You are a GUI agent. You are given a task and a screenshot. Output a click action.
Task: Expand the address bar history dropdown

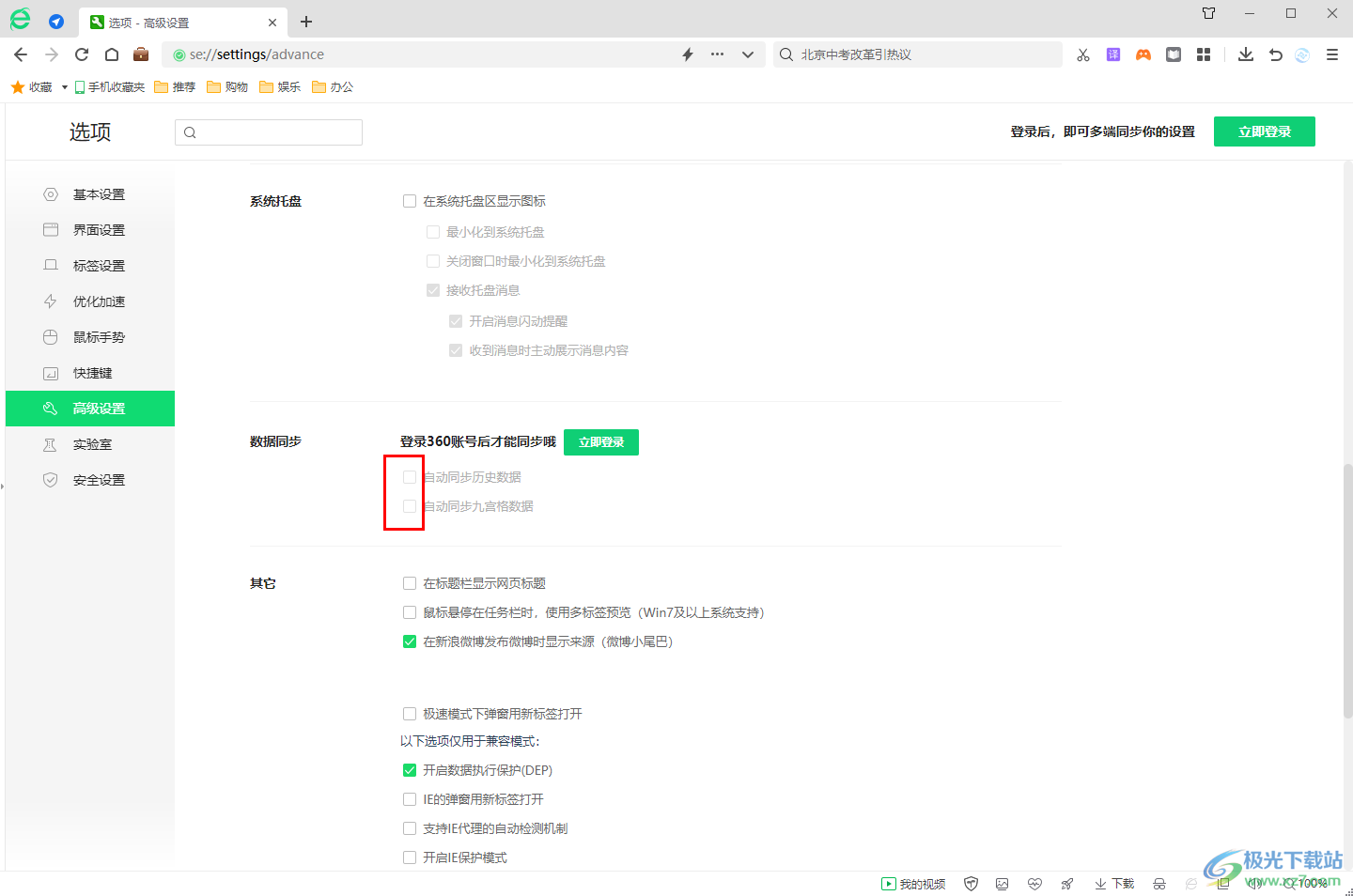point(748,54)
